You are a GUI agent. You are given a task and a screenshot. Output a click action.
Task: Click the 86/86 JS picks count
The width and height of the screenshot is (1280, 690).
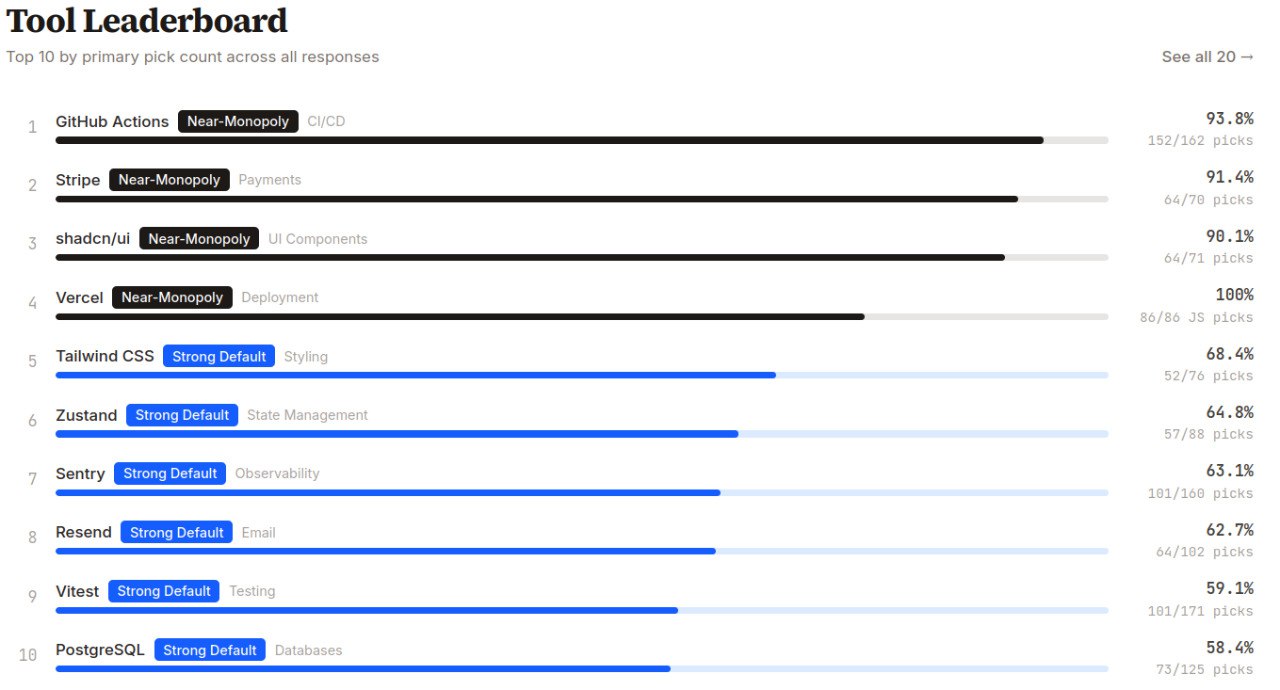tap(1196, 318)
